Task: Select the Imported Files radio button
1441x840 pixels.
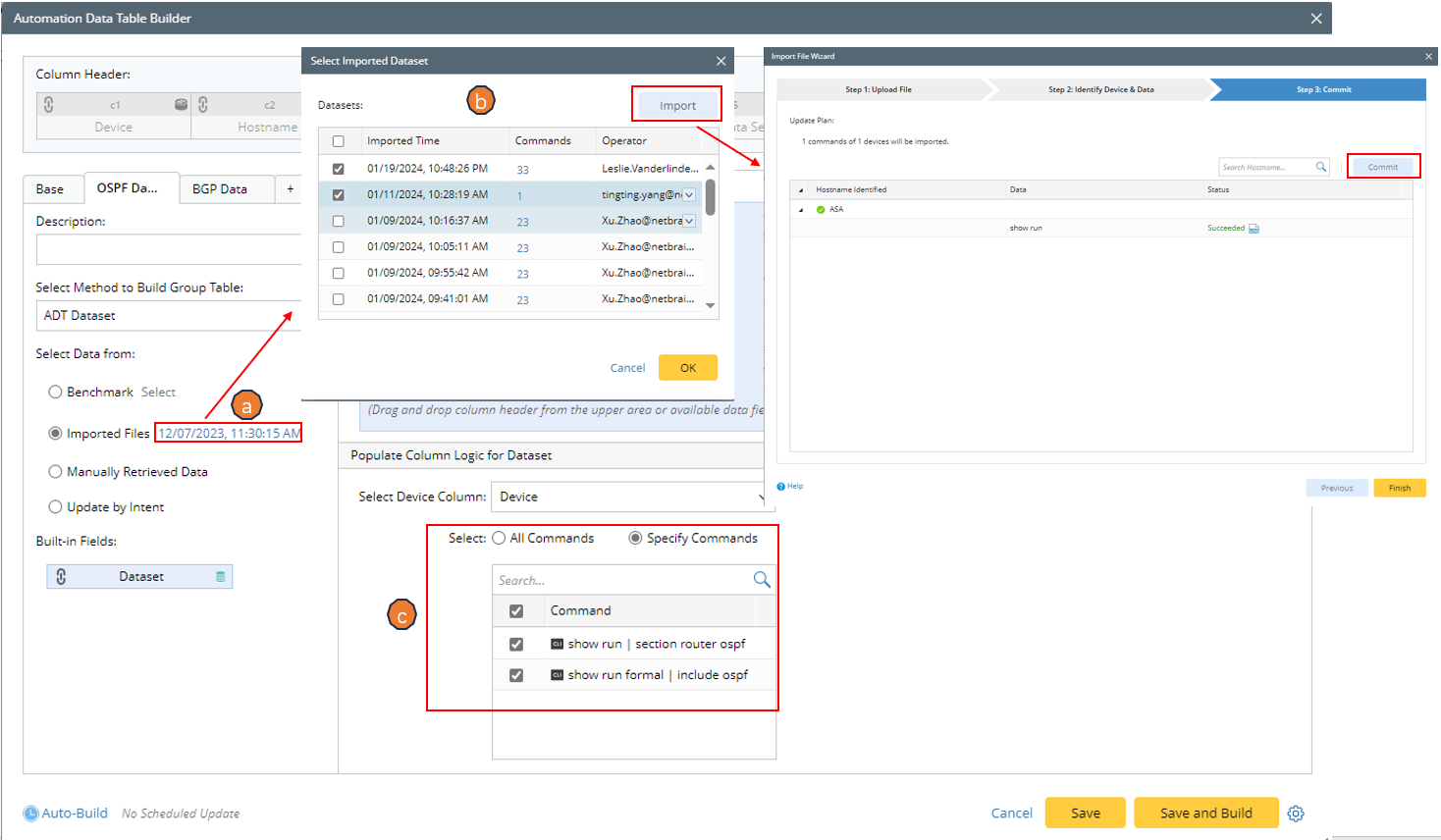Action: coord(56,433)
